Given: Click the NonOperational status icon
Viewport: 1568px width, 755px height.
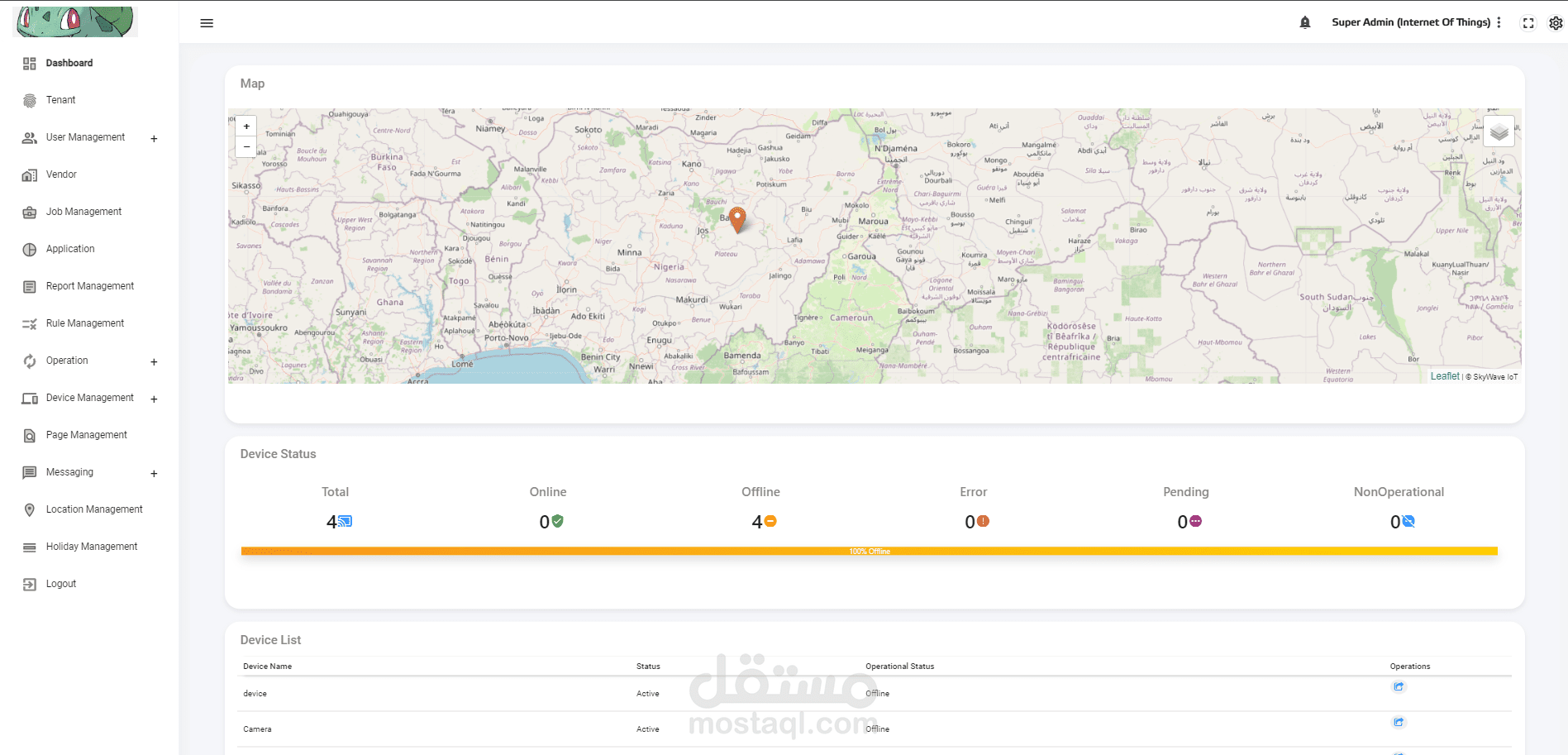Looking at the screenshot, I should [1408, 521].
